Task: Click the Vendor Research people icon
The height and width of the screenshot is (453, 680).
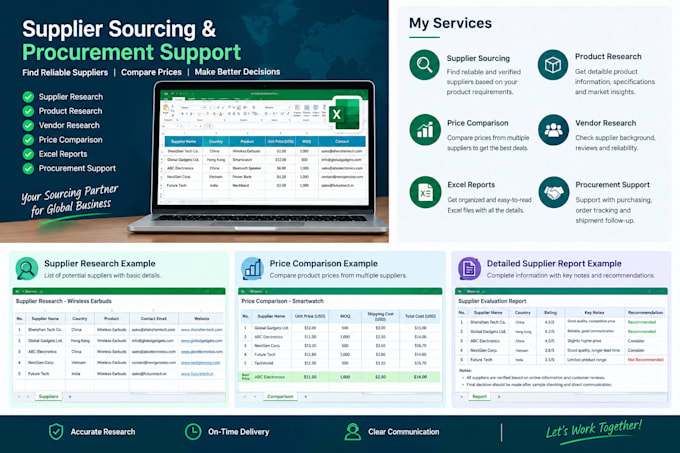Action: click(x=553, y=129)
